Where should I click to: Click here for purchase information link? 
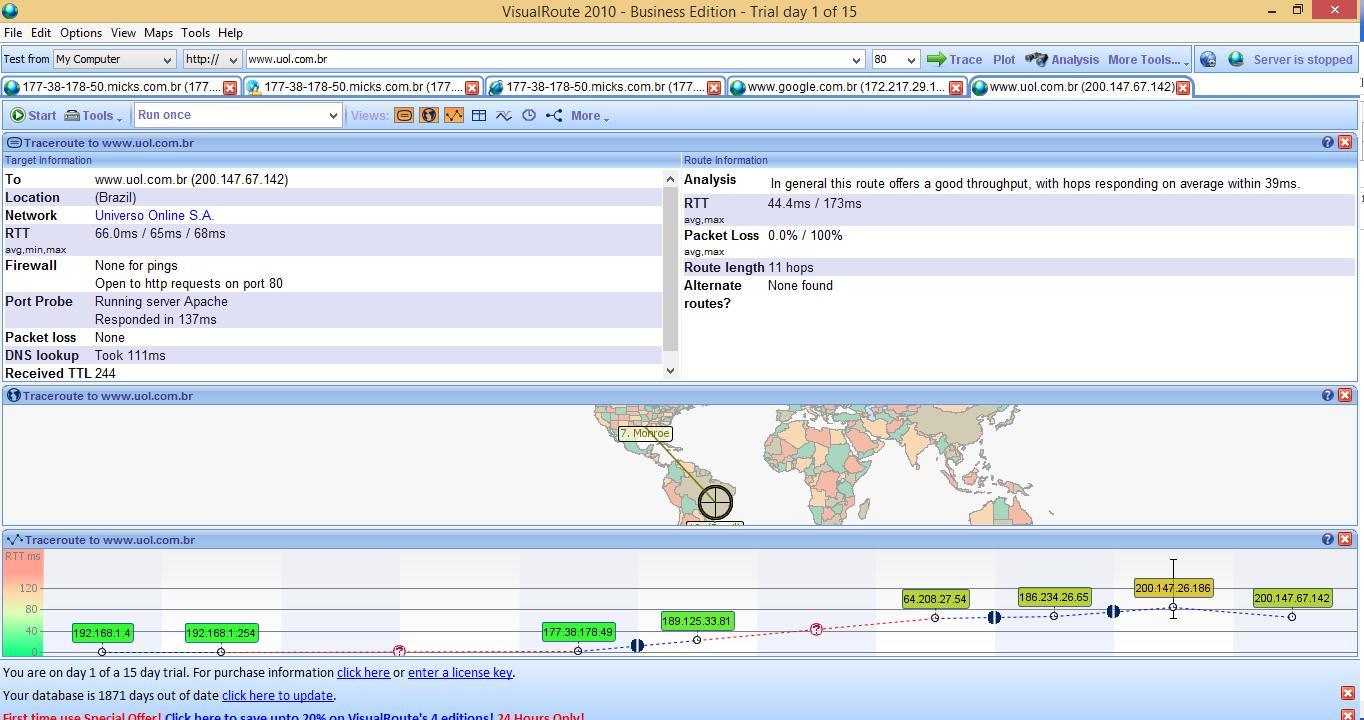(x=363, y=672)
